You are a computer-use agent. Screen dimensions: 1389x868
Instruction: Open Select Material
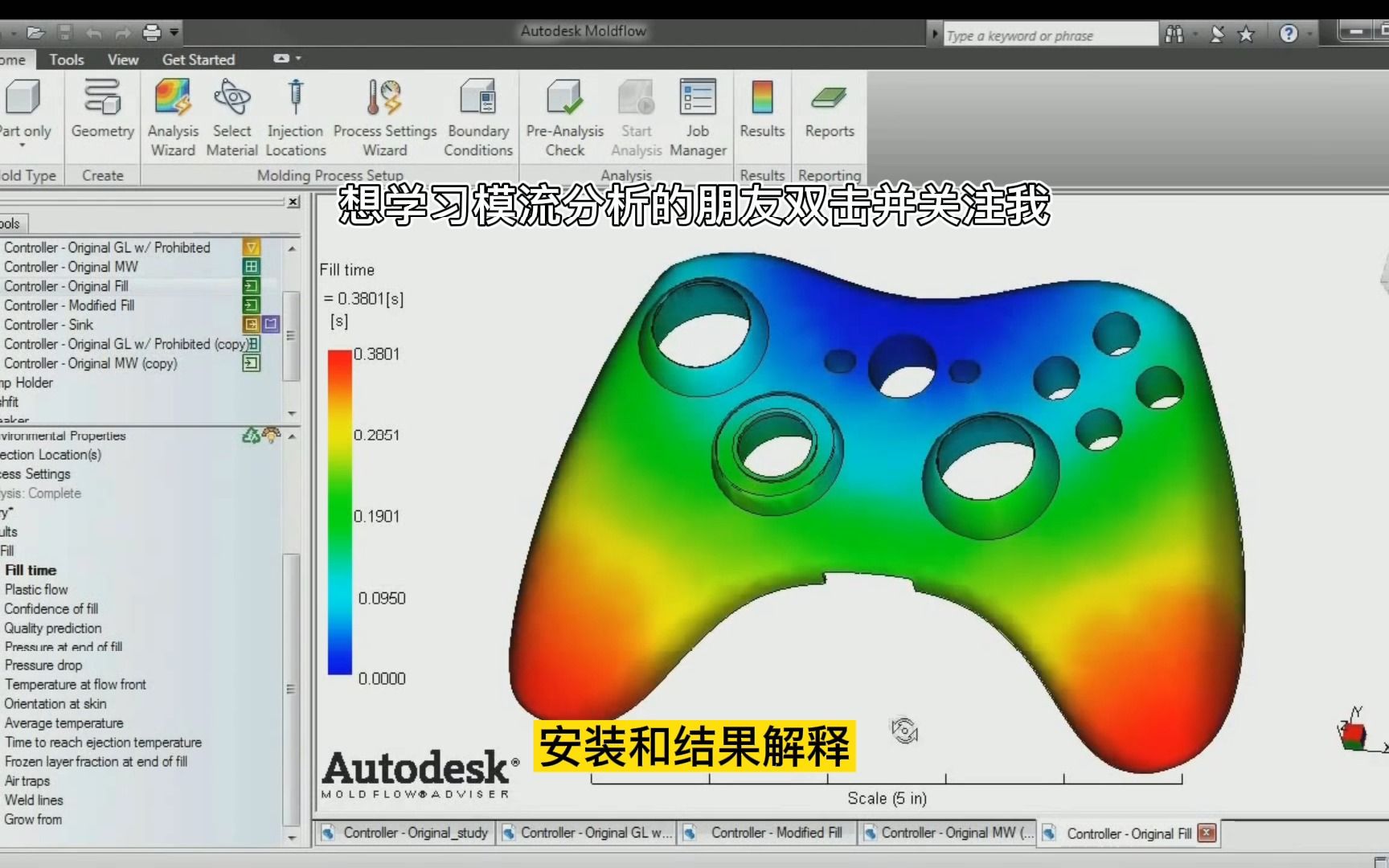tap(231, 117)
